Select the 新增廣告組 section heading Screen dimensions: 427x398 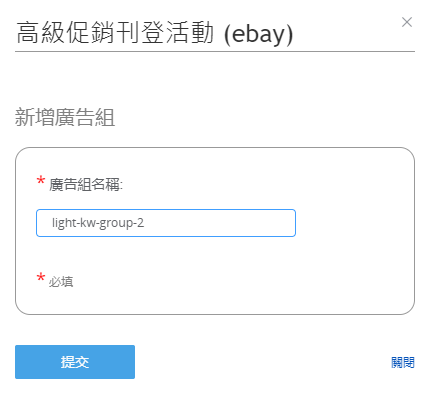pos(65,117)
